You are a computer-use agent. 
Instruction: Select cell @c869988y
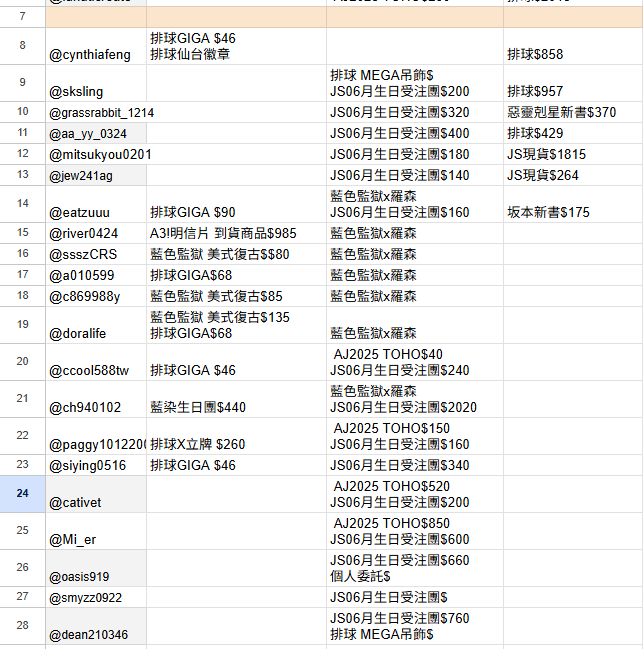click(96, 296)
